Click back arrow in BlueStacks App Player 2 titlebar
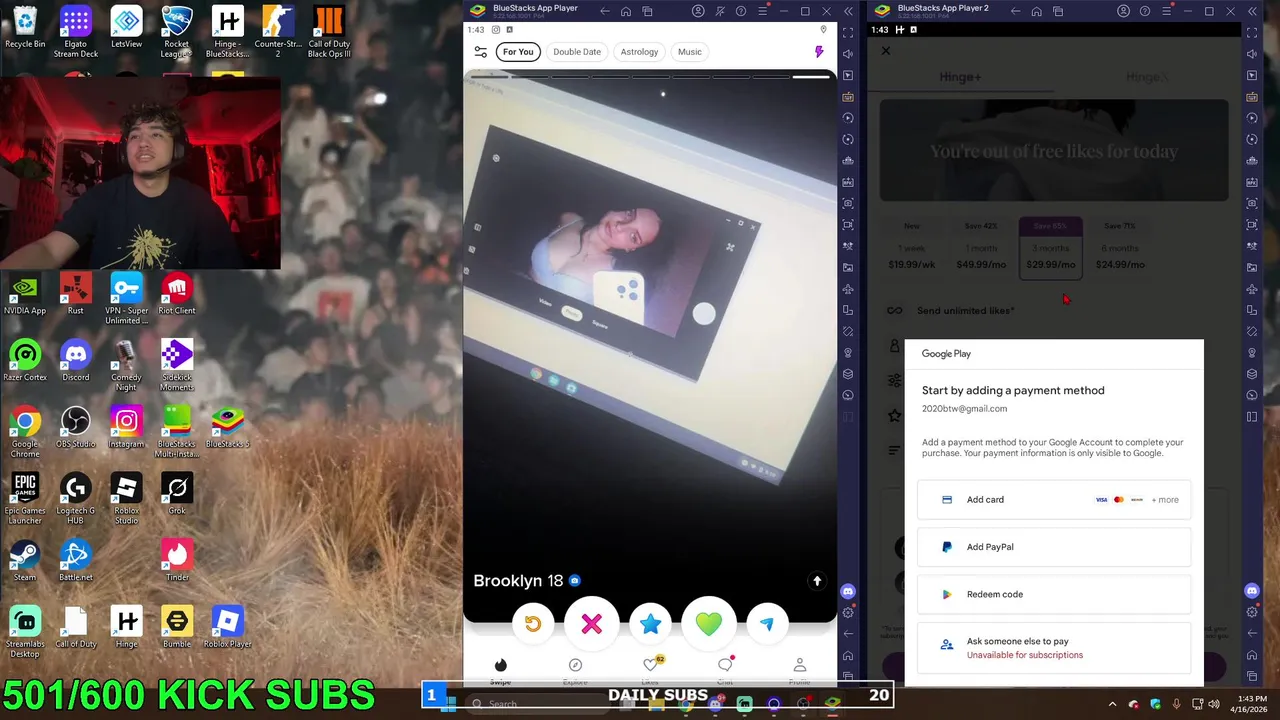Viewport: 1280px width, 720px height. [x=1016, y=11]
